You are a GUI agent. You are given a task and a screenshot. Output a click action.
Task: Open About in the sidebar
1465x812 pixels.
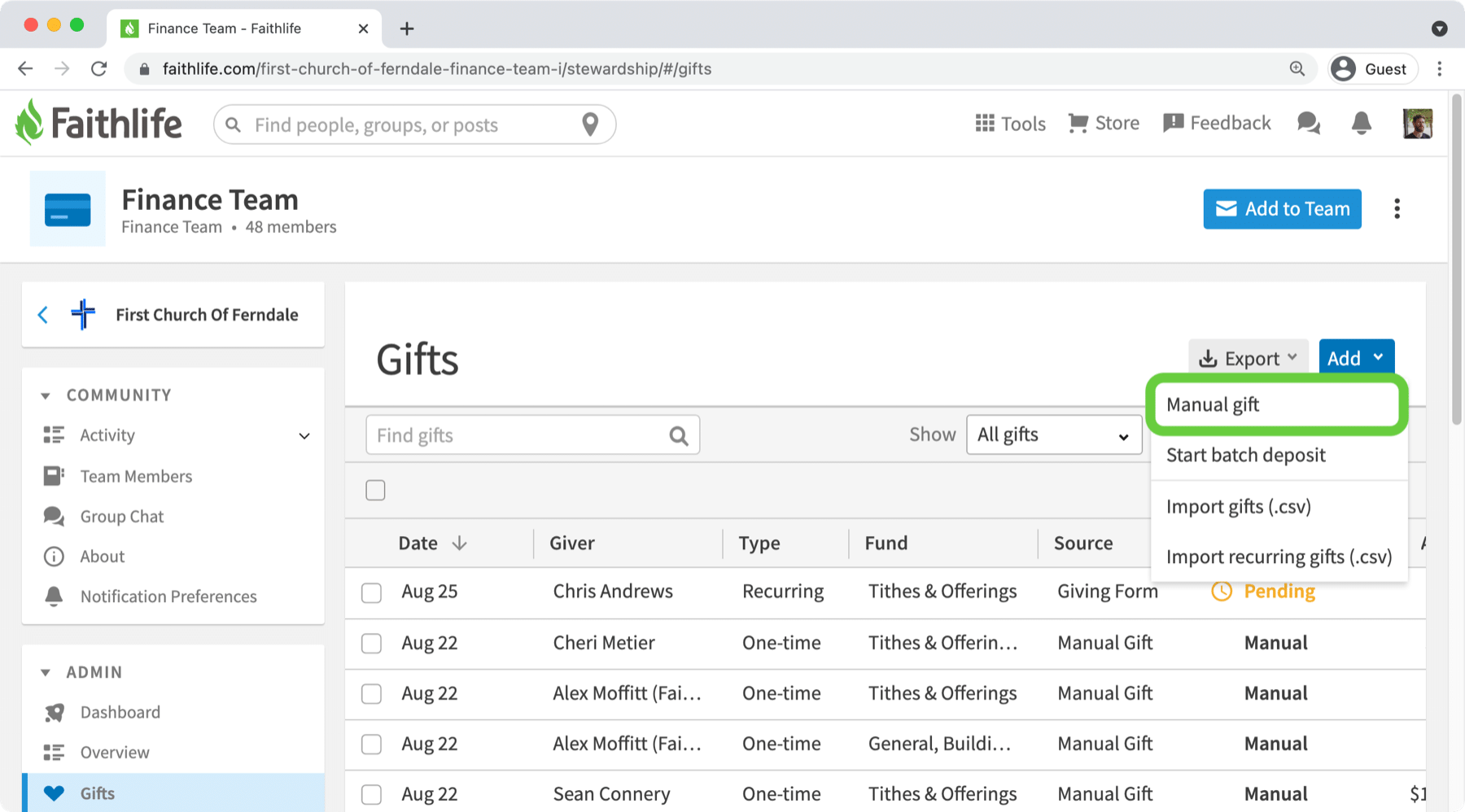point(102,557)
